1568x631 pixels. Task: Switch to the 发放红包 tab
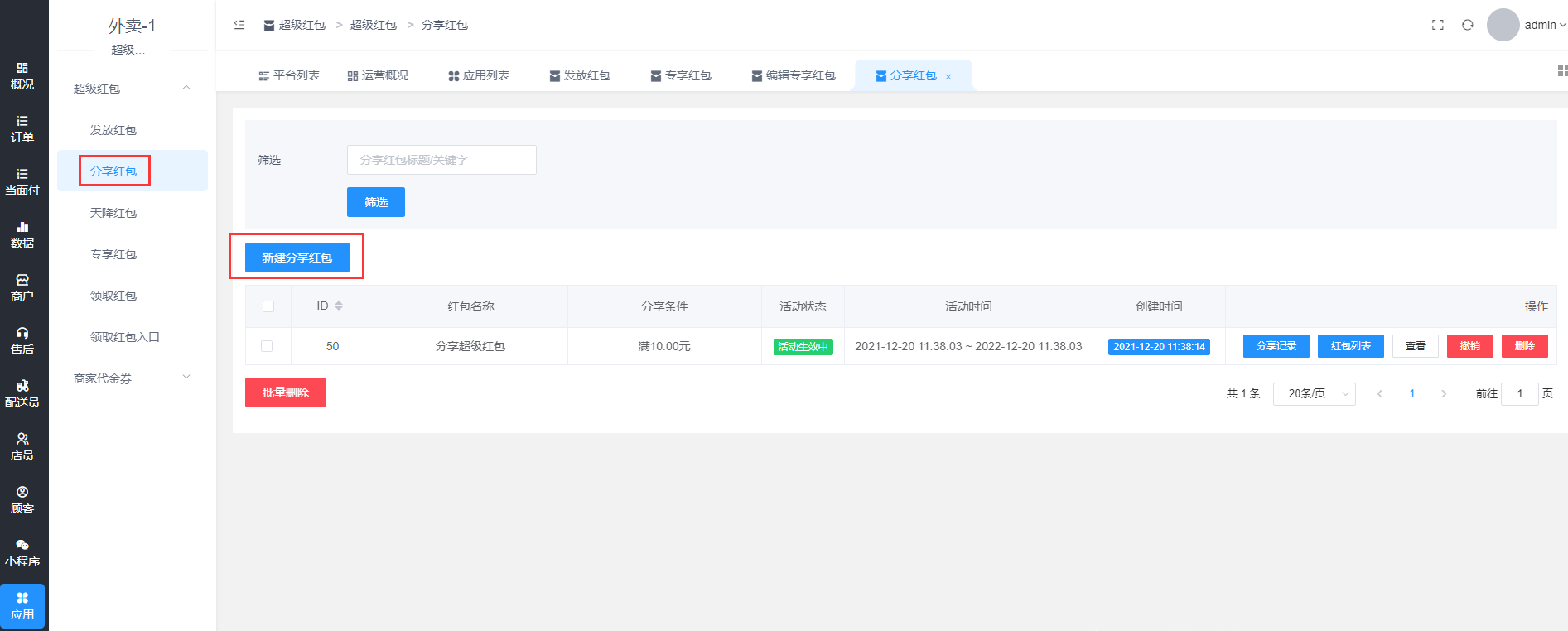580,75
